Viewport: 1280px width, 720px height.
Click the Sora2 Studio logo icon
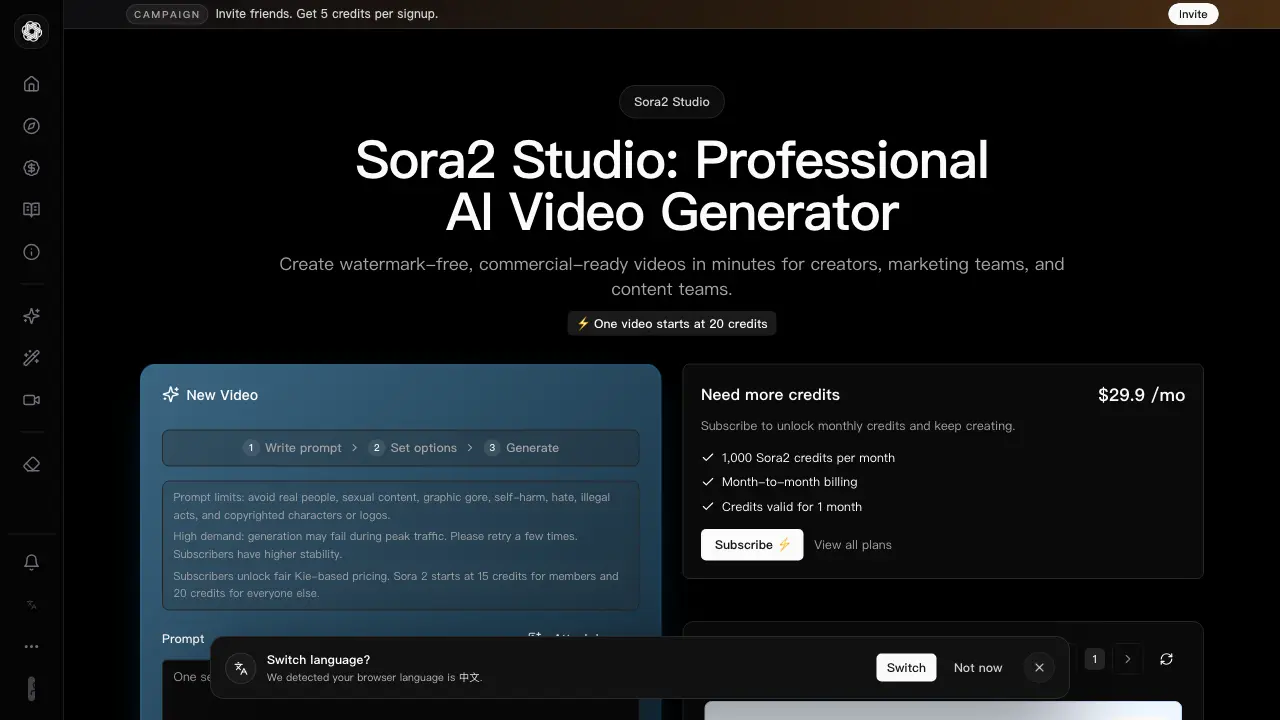[x=32, y=32]
